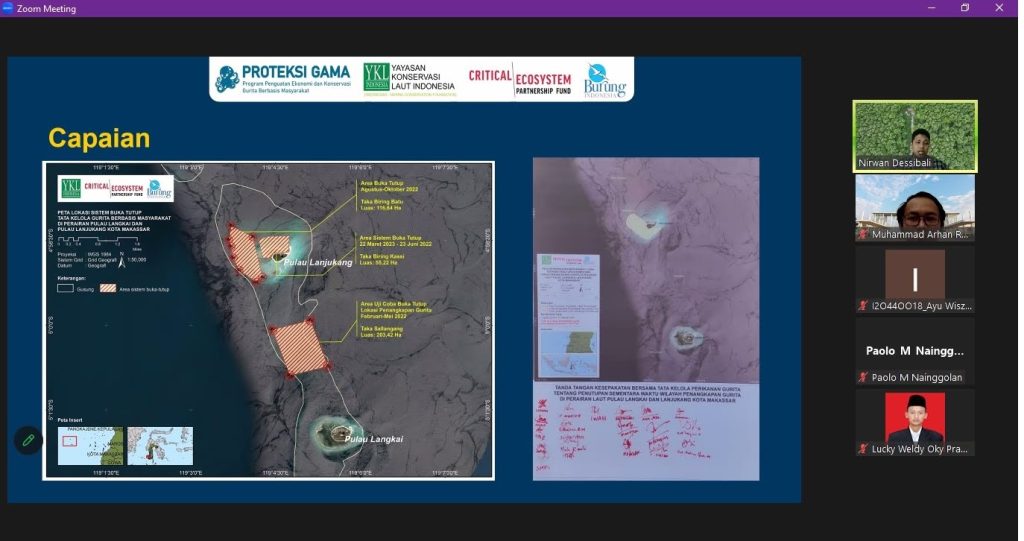The image size is (1024, 541).
Task: Click the Pulau Lanjukang map label
Action: tap(318, 262)
